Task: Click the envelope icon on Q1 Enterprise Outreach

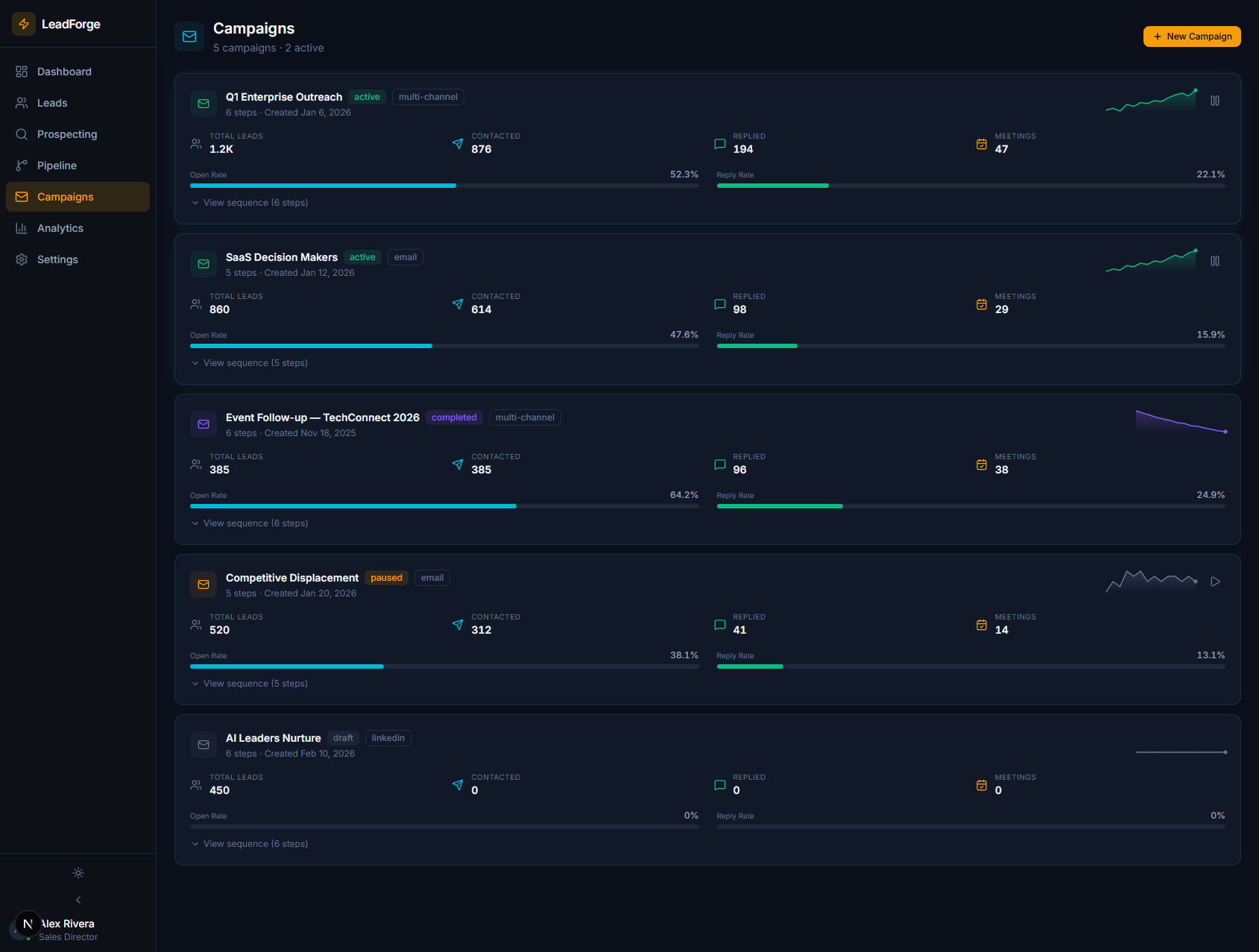Action: (x=203, y=104)
